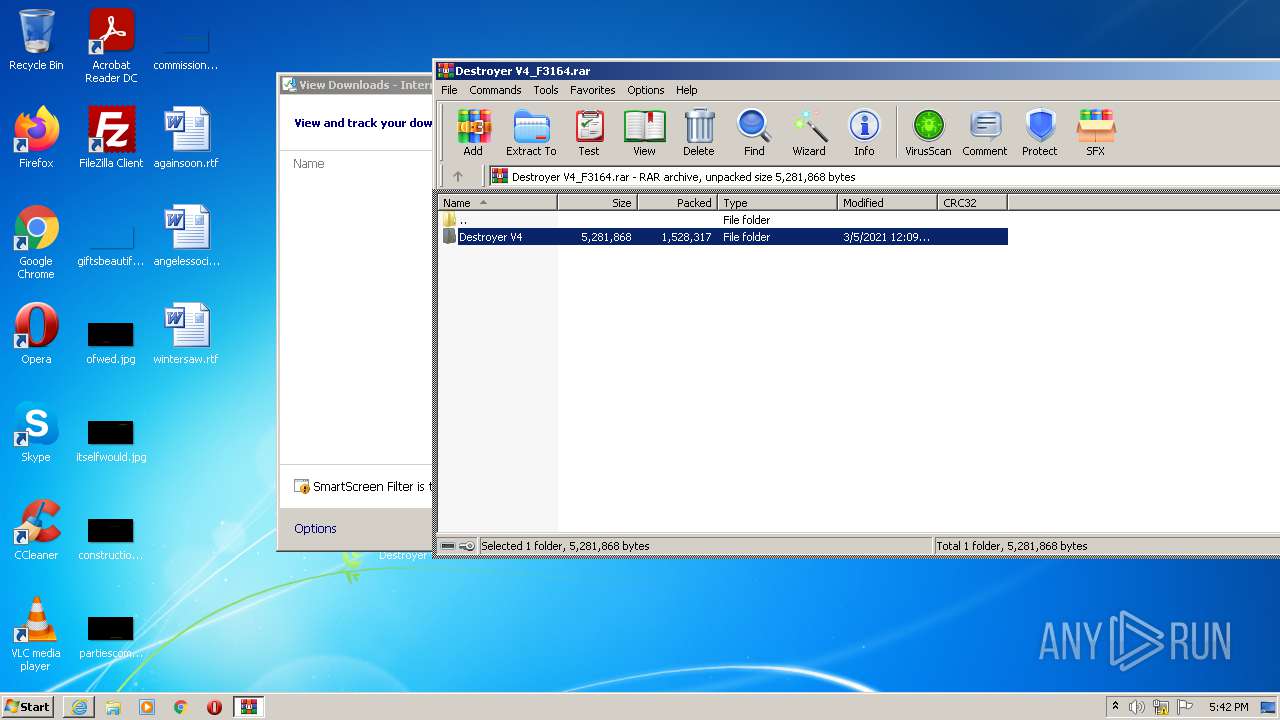Sort by the CRC32 column header
Screen dimensions: 1280x720
[x=972, y=202]
